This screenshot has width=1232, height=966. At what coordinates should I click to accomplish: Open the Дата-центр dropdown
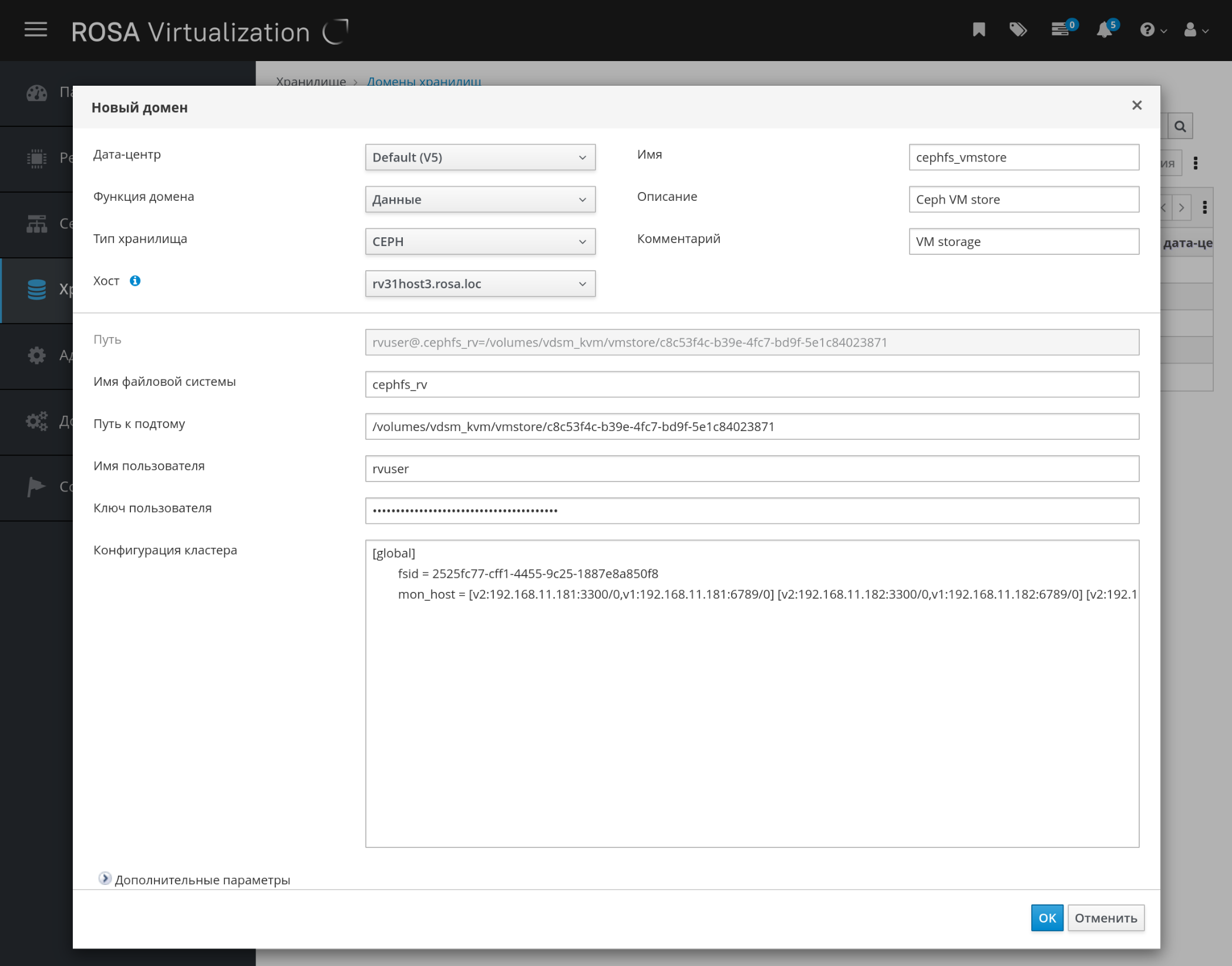[480, 157]
